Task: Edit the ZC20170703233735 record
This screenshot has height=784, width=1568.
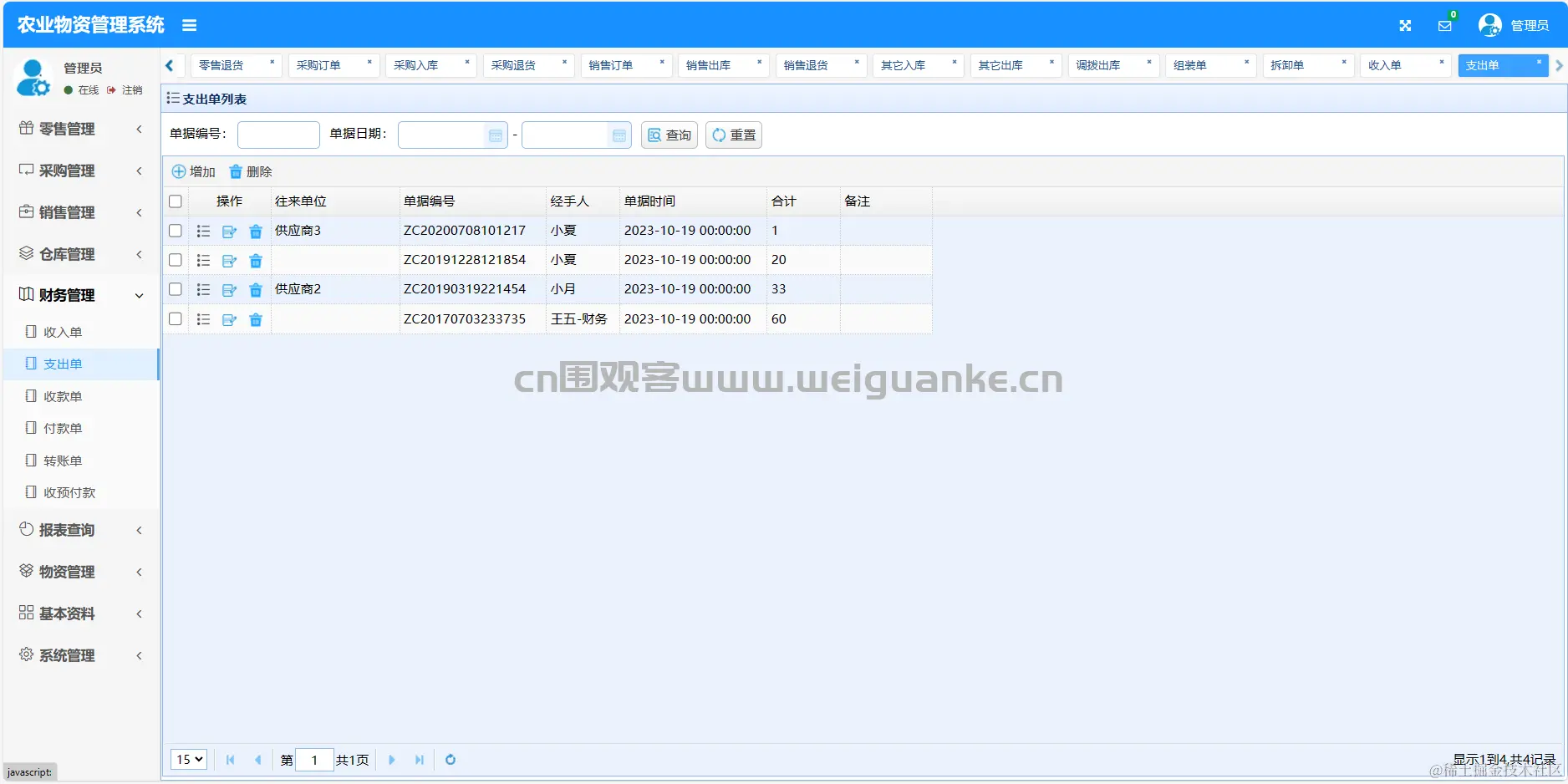Action: click(x=229, y=319)
